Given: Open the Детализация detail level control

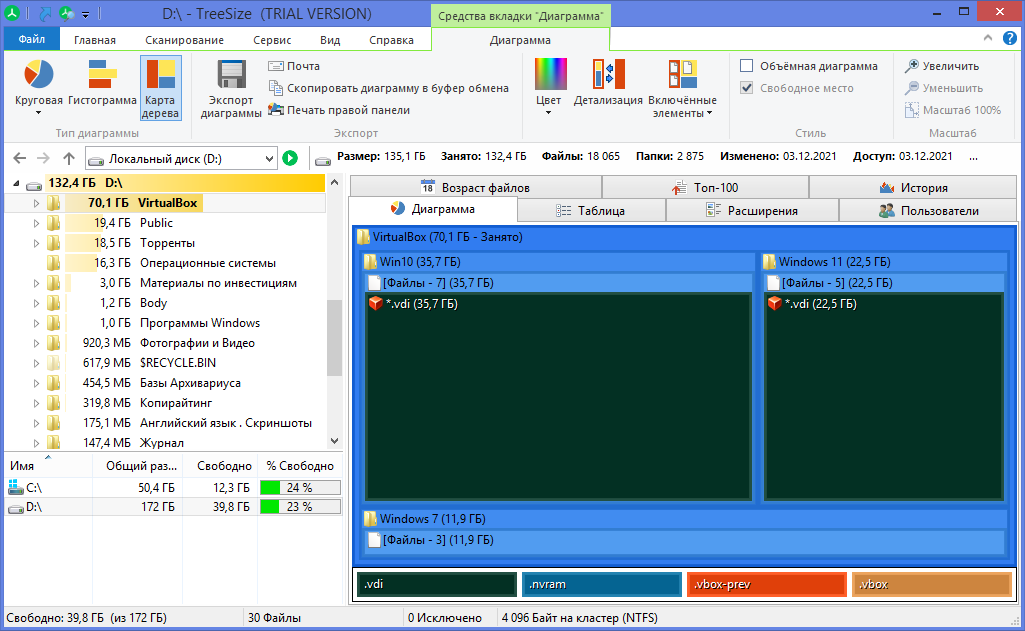Looking at the screenshot, I should (x=609, y=82).
